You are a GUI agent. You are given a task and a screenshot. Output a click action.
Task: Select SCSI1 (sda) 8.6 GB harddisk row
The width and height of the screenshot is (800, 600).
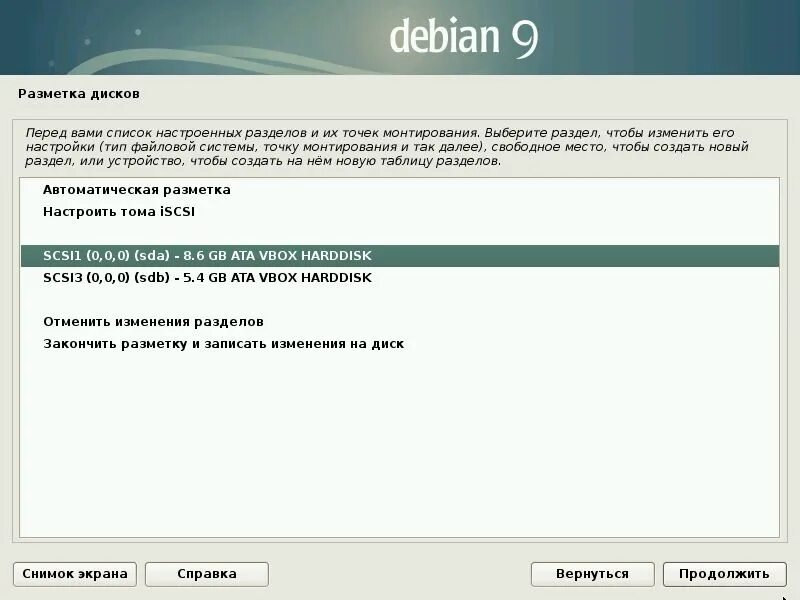click(399, 256)
